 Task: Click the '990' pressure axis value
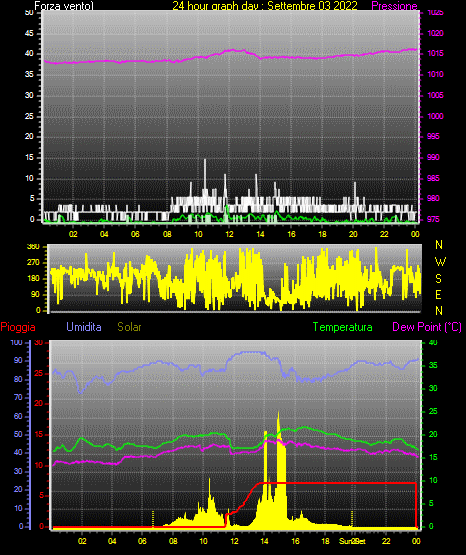pyautogui.click(x=433, y=157)
